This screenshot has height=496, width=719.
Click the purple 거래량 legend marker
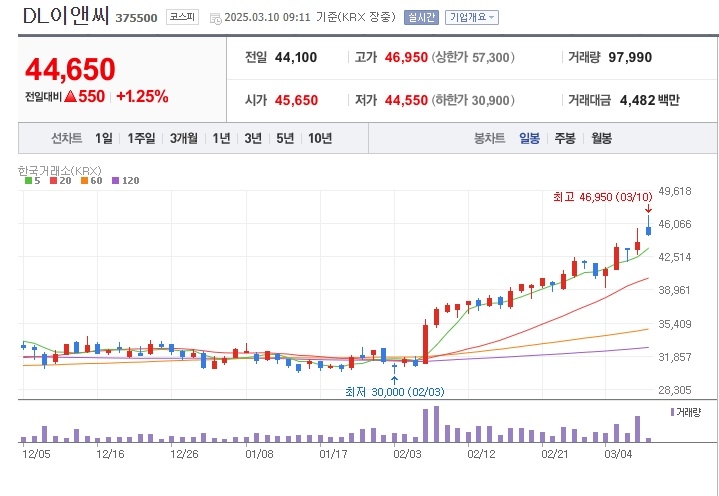672,412
